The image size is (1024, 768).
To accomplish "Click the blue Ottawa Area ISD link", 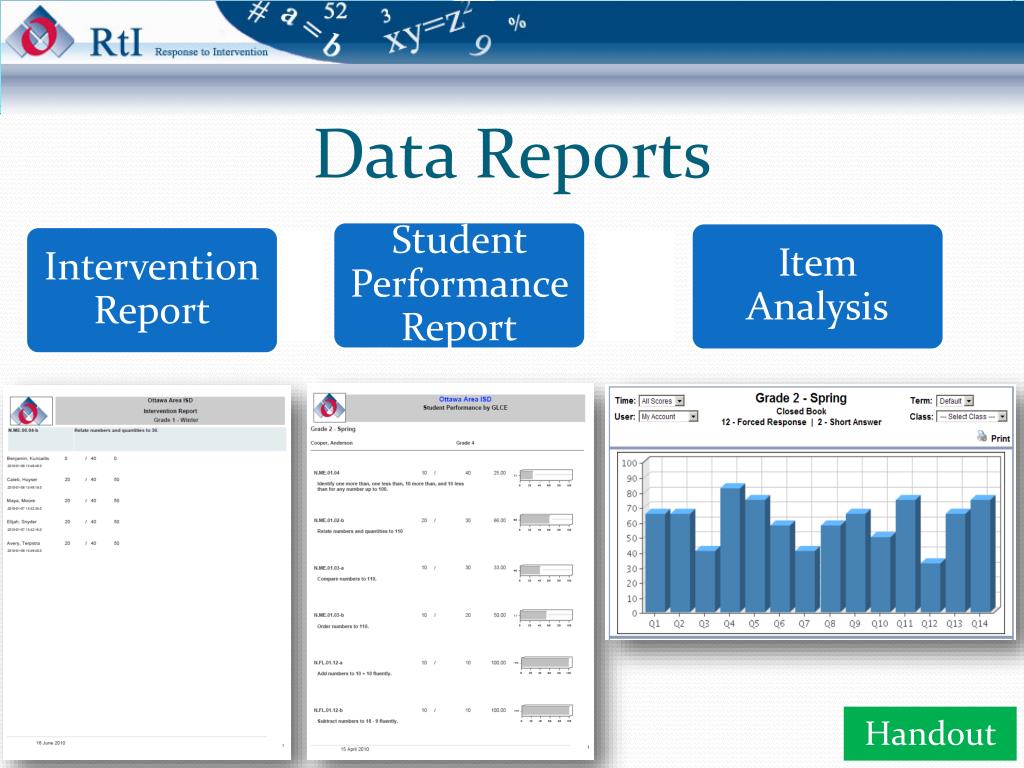I will coord(465,399).
